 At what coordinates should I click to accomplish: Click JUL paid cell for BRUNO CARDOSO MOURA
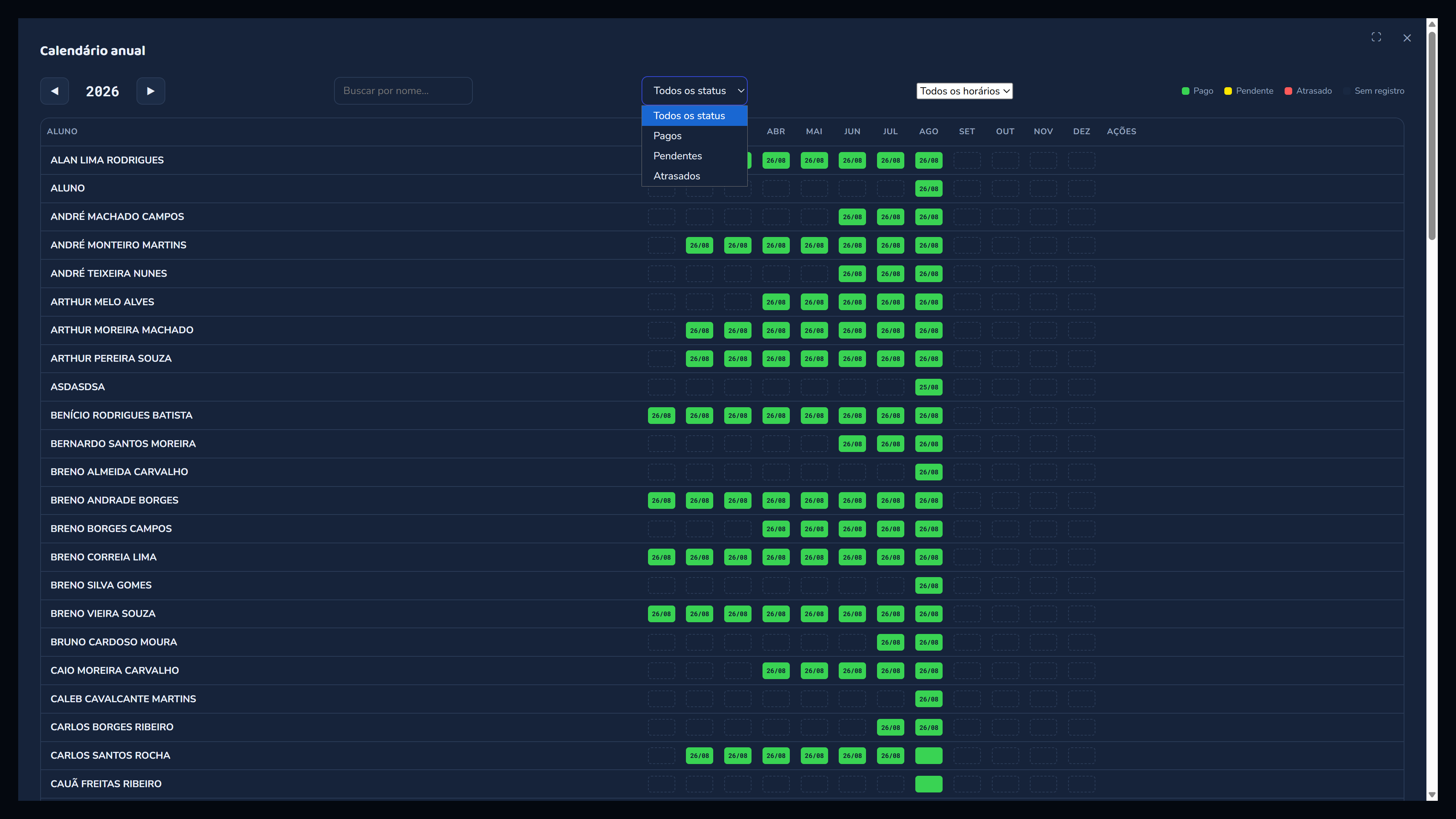point(890,642)
